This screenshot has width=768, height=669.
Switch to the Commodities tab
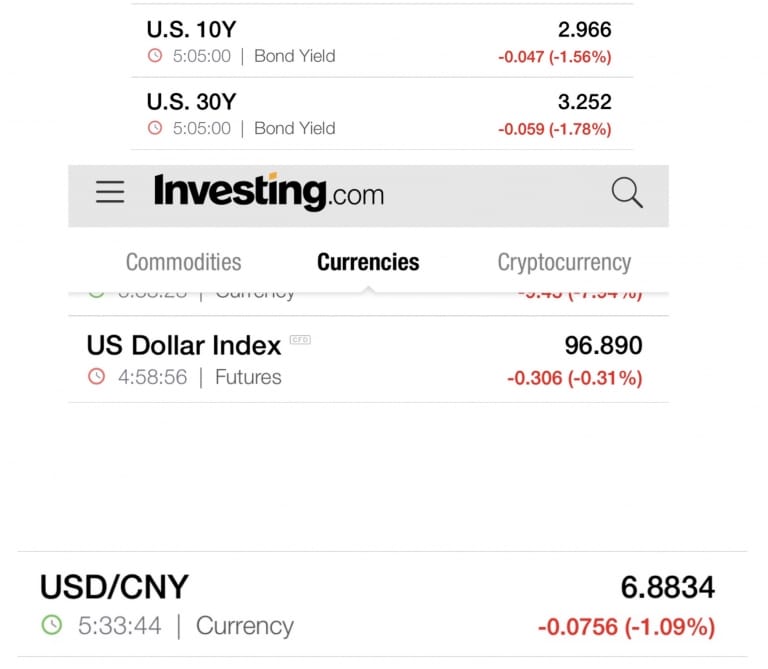pos(184,262)
